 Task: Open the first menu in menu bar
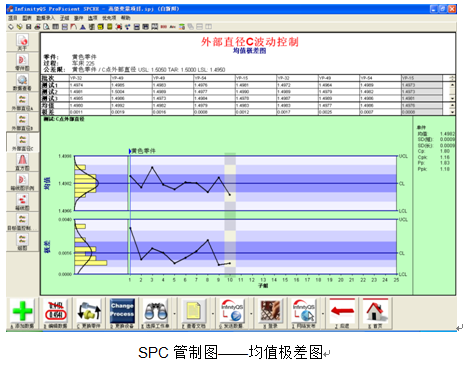[13, 18]
